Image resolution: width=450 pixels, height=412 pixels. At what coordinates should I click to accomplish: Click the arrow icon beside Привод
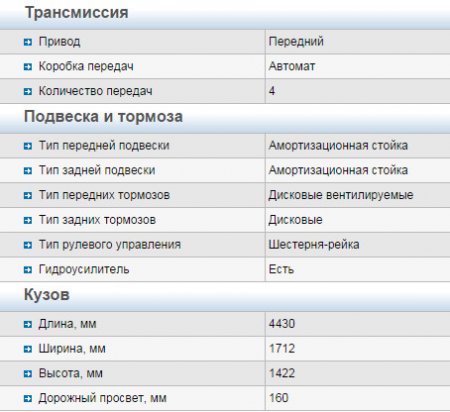28,42
